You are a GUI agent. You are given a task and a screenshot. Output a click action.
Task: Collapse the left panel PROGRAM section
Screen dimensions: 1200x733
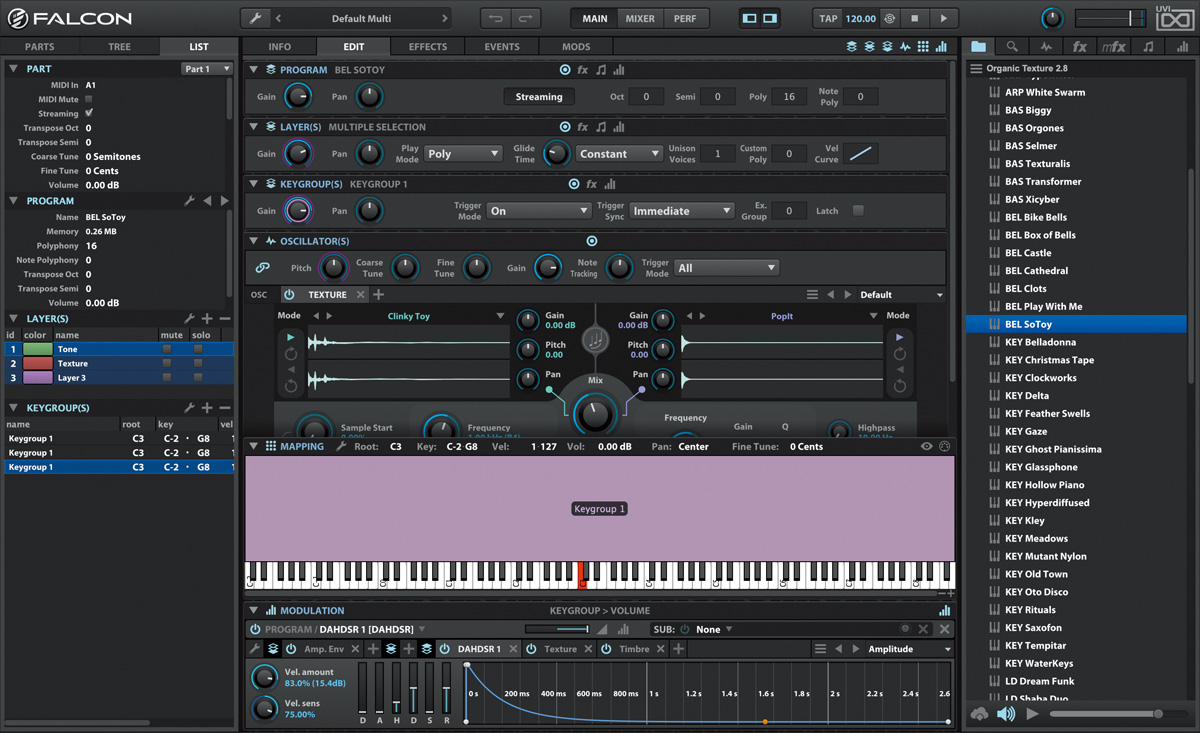click(x=13, y=201)
